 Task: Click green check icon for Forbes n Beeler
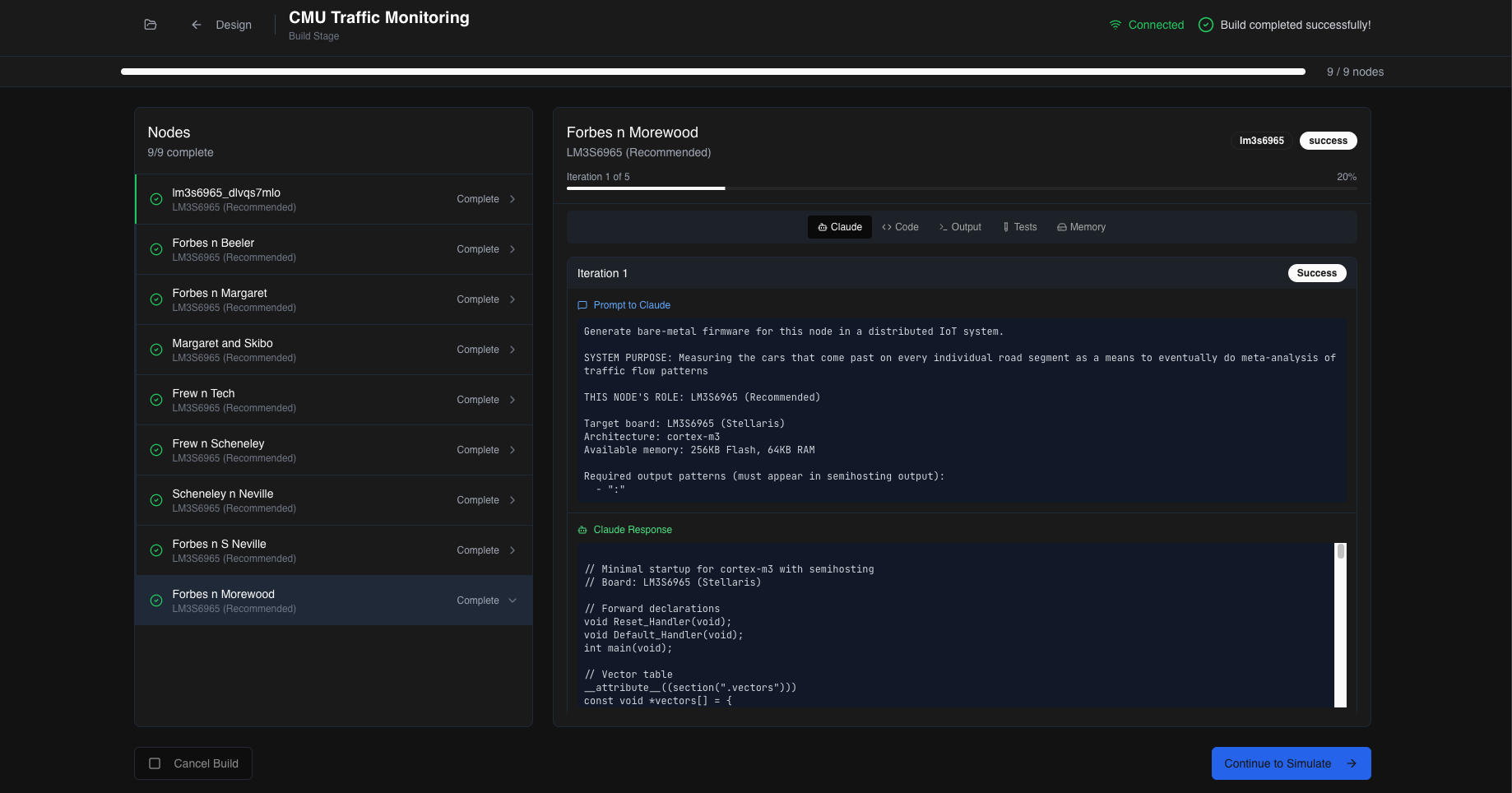156,249
